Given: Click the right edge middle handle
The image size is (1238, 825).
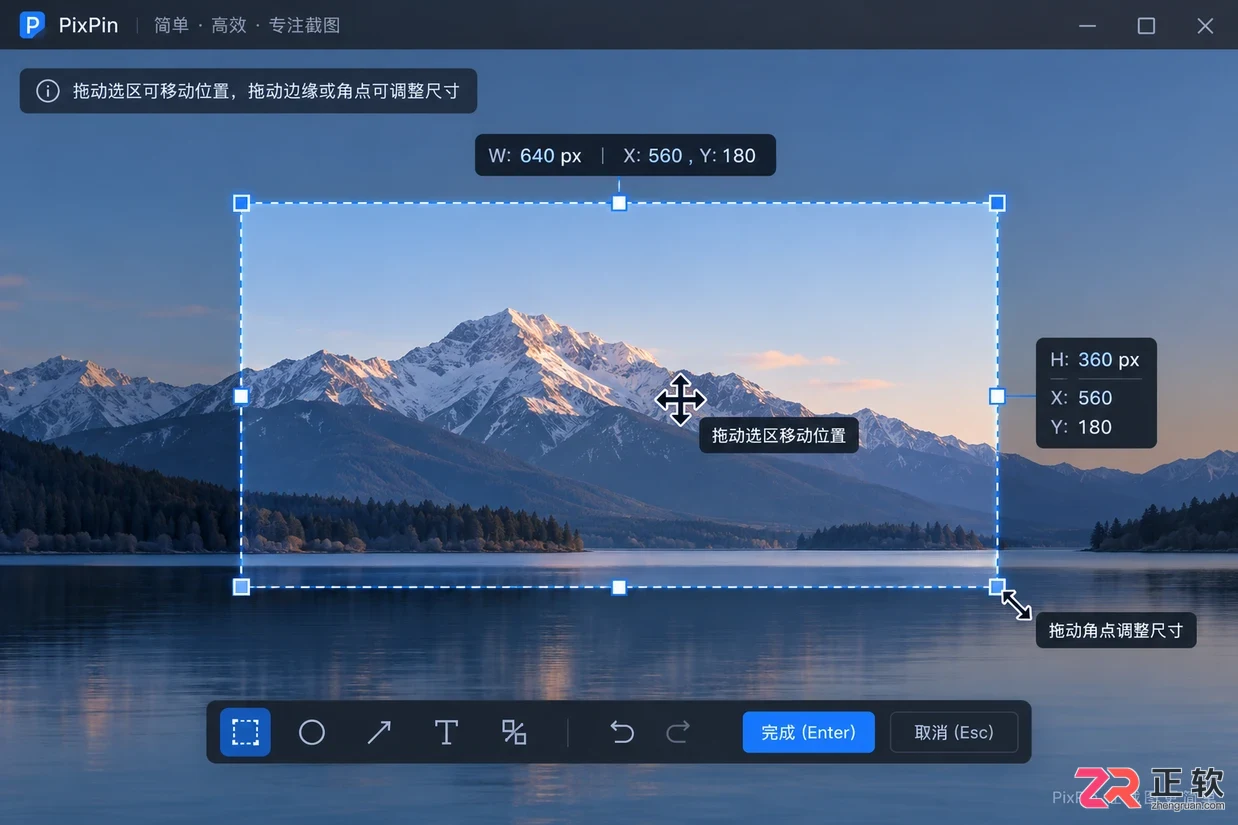Looking at the screenshot, I should coord(997,396).
